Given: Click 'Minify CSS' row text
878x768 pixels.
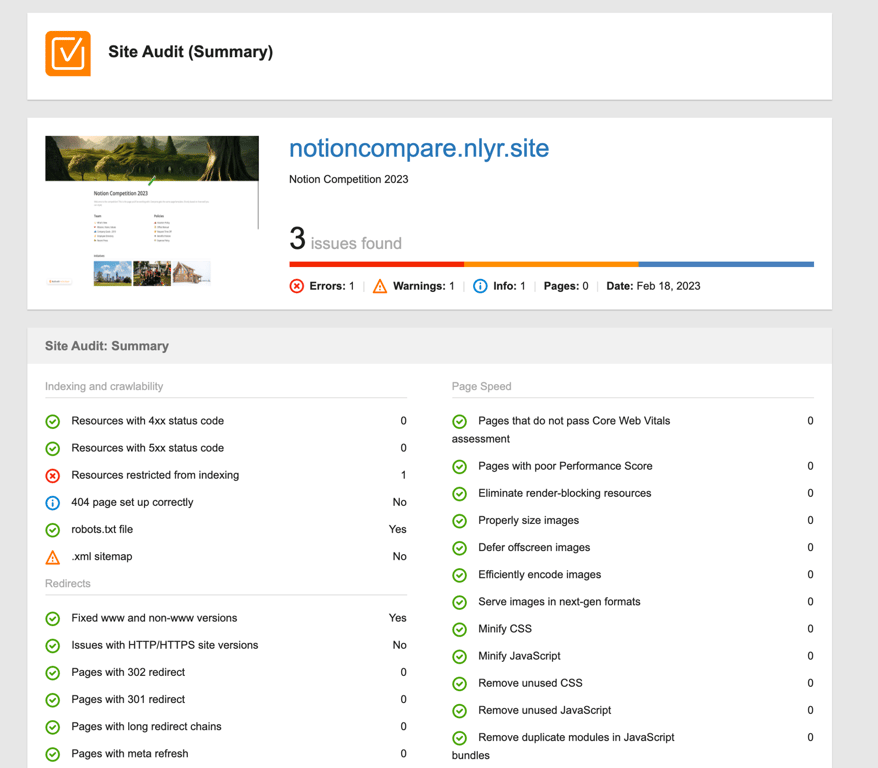Looking at the screenshot, I should coord(505,629).
